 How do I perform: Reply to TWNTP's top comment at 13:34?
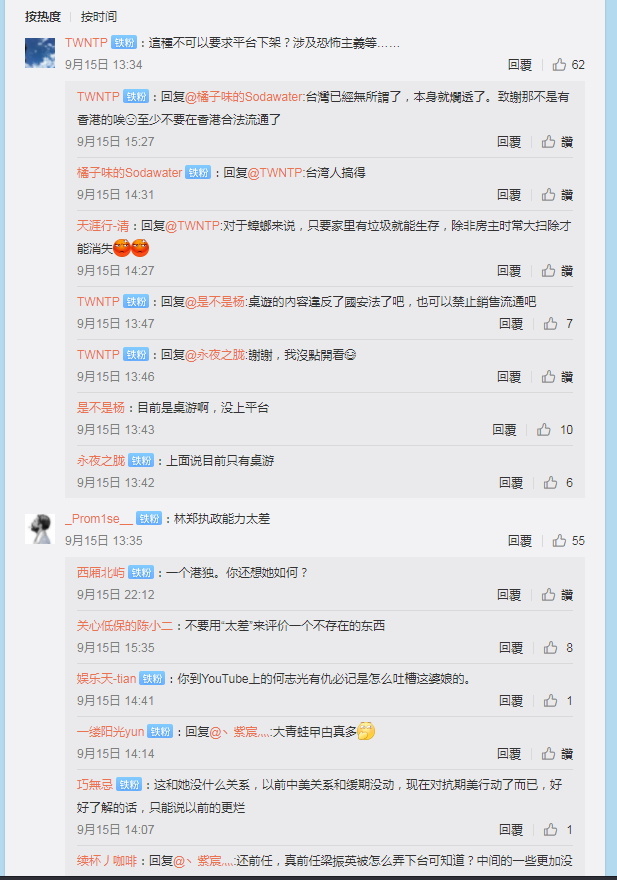click(519, 65)
